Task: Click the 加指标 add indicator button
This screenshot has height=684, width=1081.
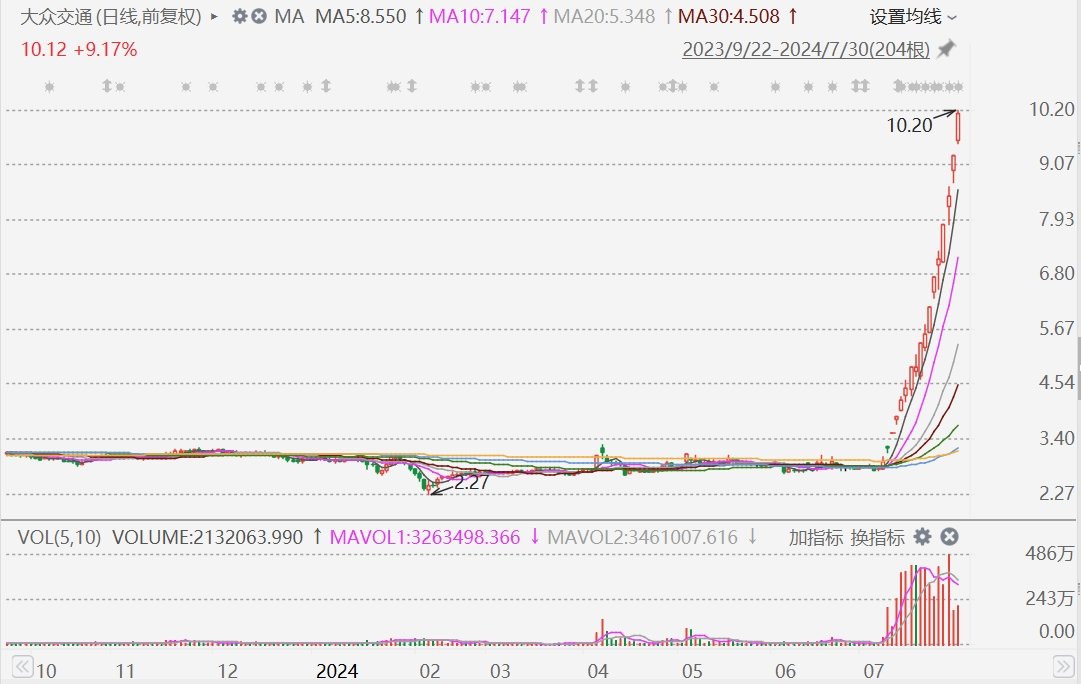Action: click(815, 537)
